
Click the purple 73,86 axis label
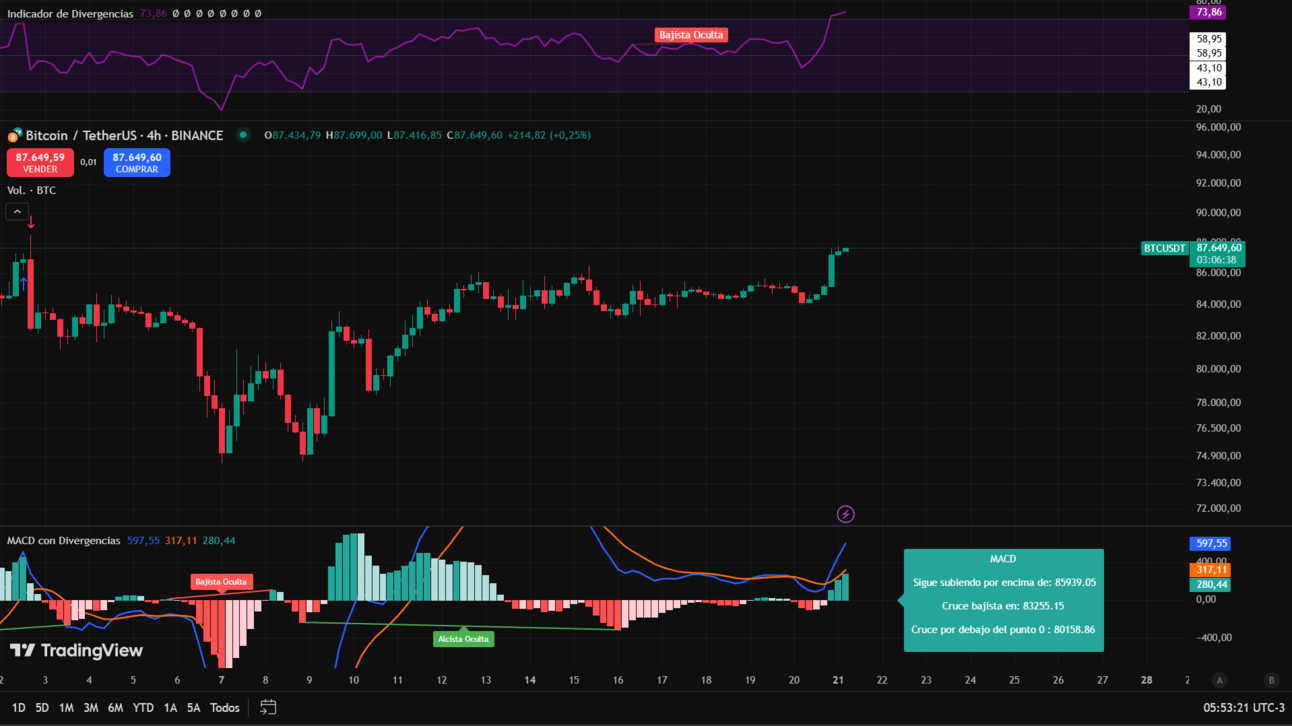(x=1208, y=12)
